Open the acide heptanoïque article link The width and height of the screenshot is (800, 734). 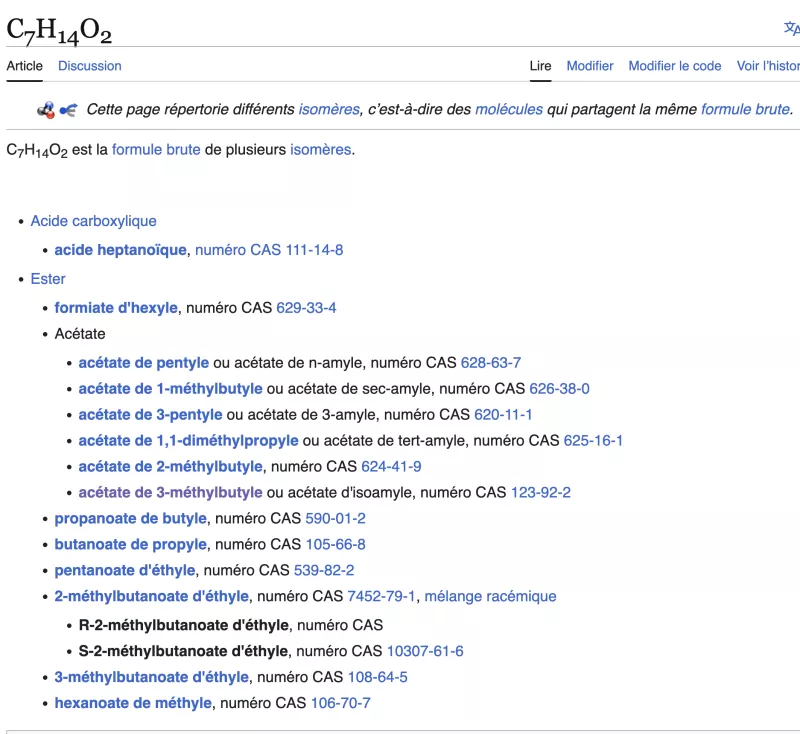120,250
